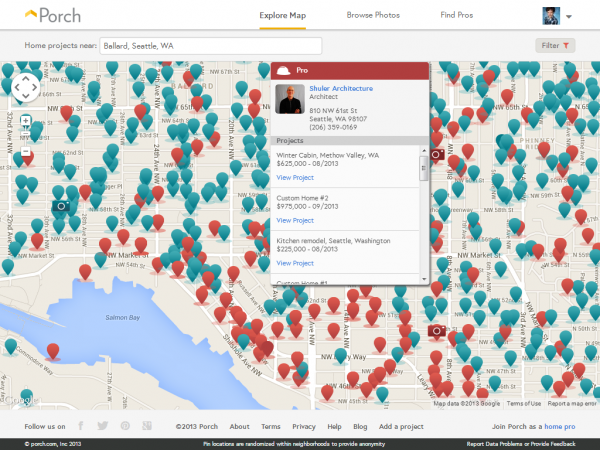The image size is (600, 450).
Task: Open the Filter button
Action: point(555,46)
